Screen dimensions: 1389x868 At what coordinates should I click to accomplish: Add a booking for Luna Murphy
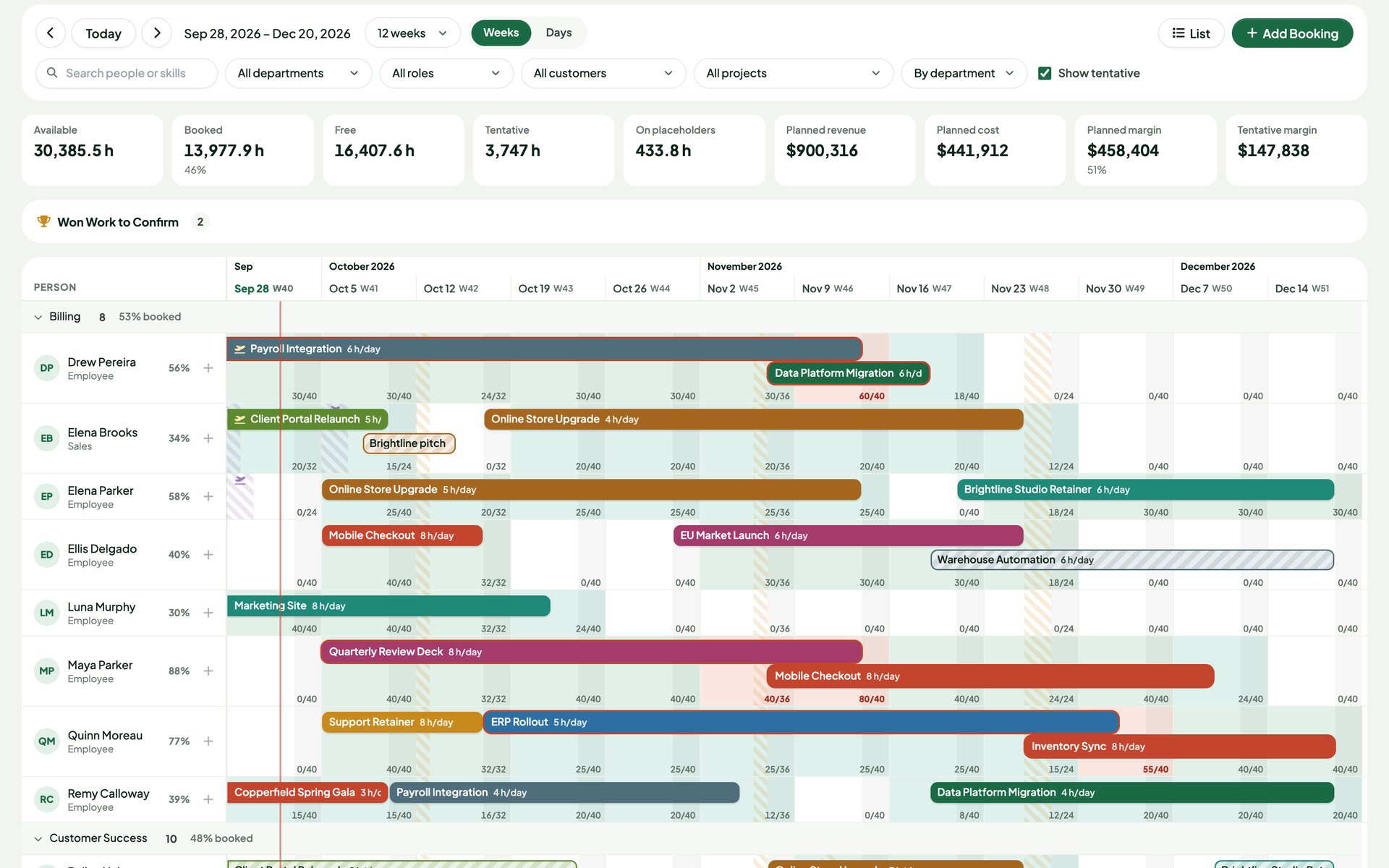[208, 613]
